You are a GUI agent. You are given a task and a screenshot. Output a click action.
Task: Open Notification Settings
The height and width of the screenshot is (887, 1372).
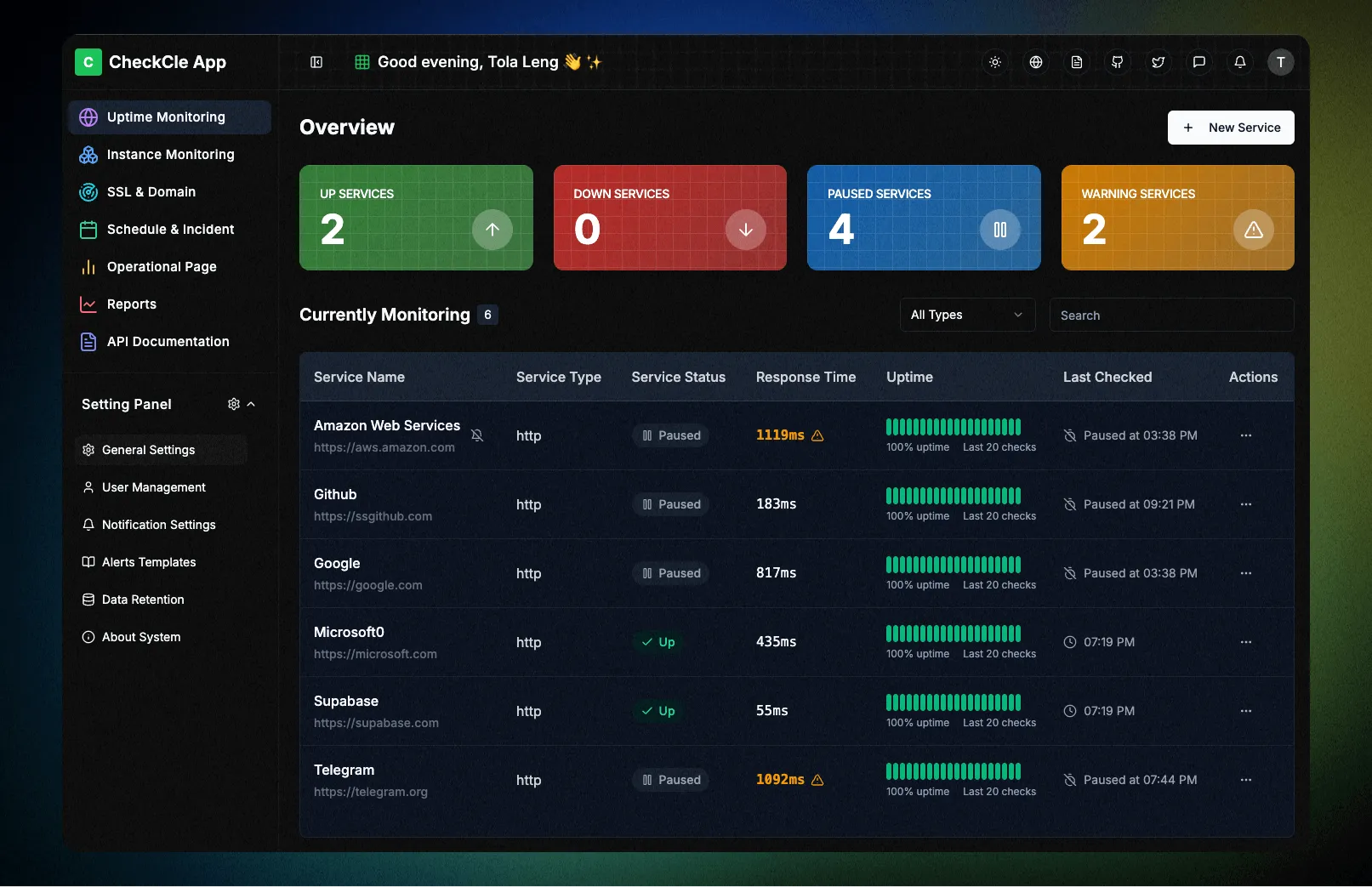(x=161, y=525)
